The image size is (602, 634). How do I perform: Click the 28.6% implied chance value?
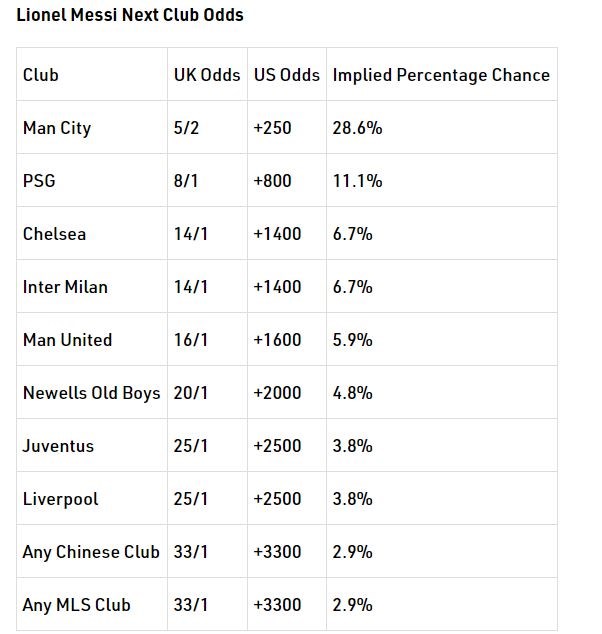(358, 128)
